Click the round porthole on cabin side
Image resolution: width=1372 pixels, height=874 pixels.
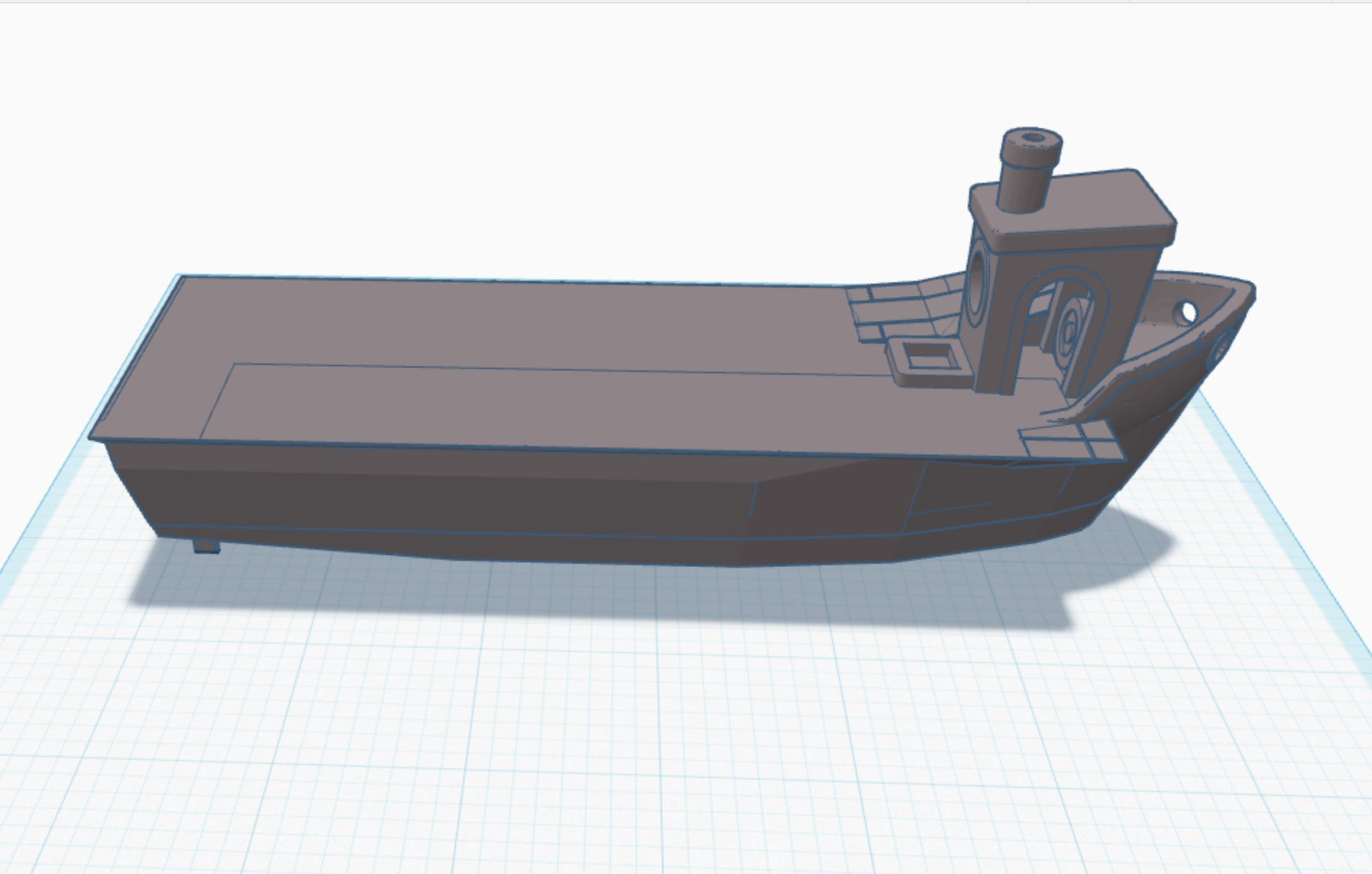(x=977, y=282)
